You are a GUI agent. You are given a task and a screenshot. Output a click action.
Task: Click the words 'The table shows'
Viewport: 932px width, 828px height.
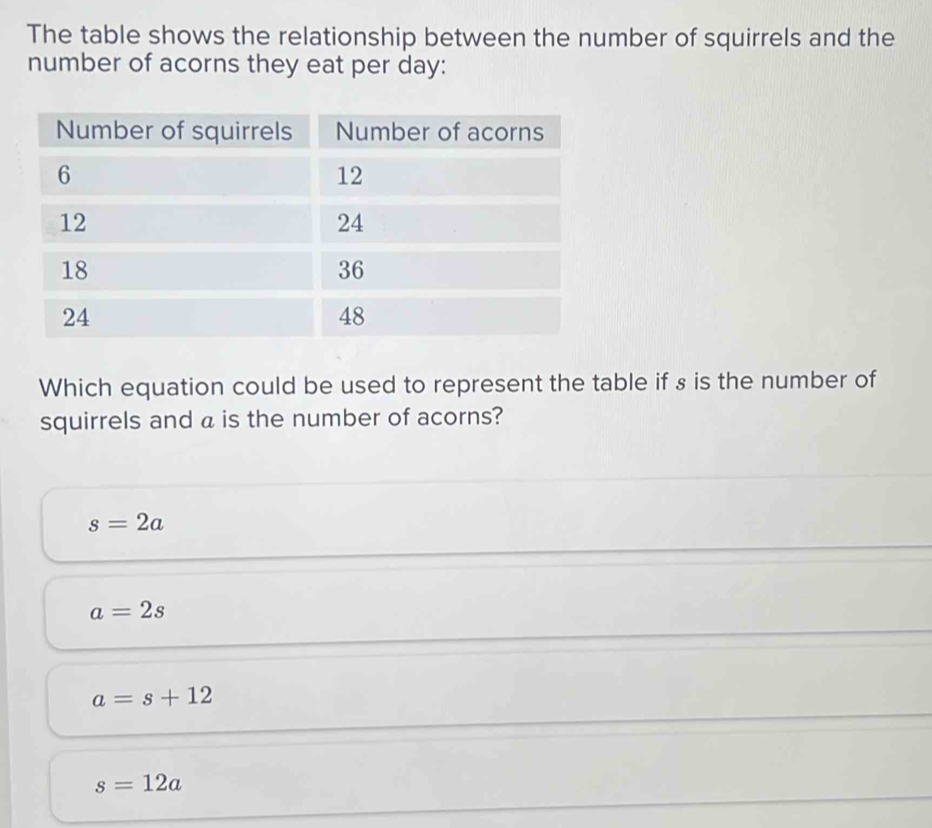coord(106,37)
